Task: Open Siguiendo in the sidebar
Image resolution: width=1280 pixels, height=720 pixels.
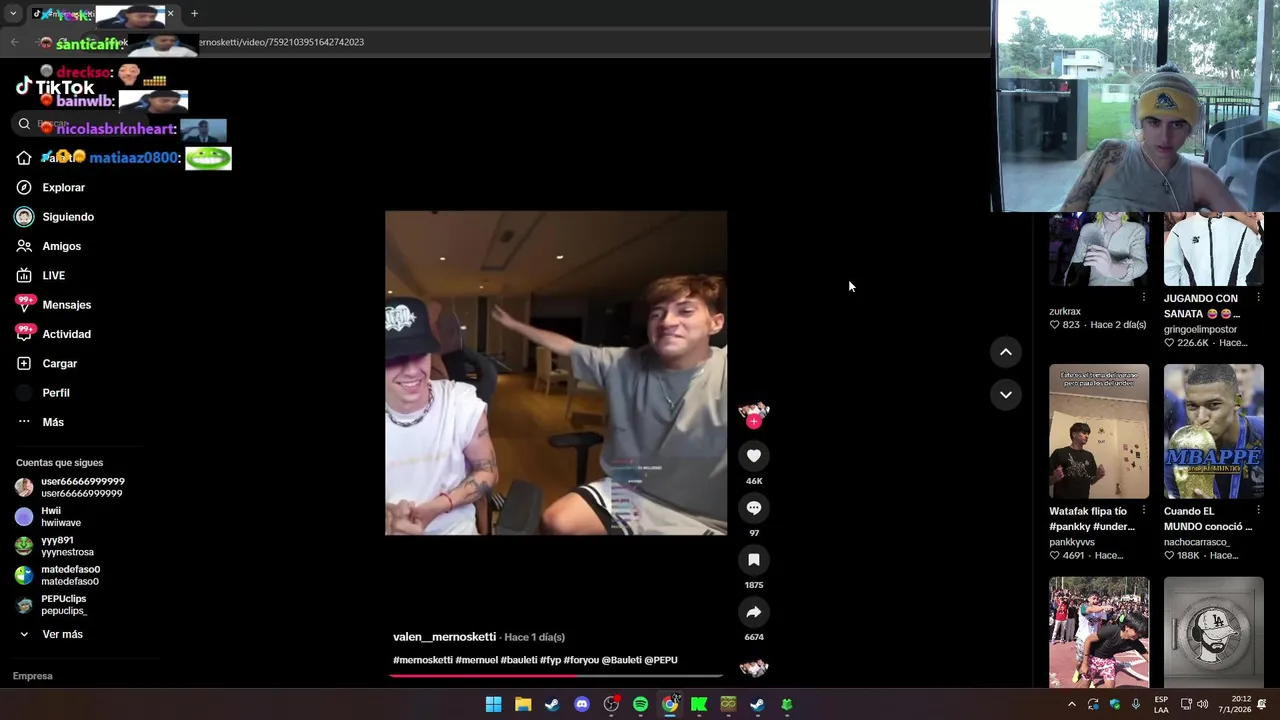Action: pos(68,217)
